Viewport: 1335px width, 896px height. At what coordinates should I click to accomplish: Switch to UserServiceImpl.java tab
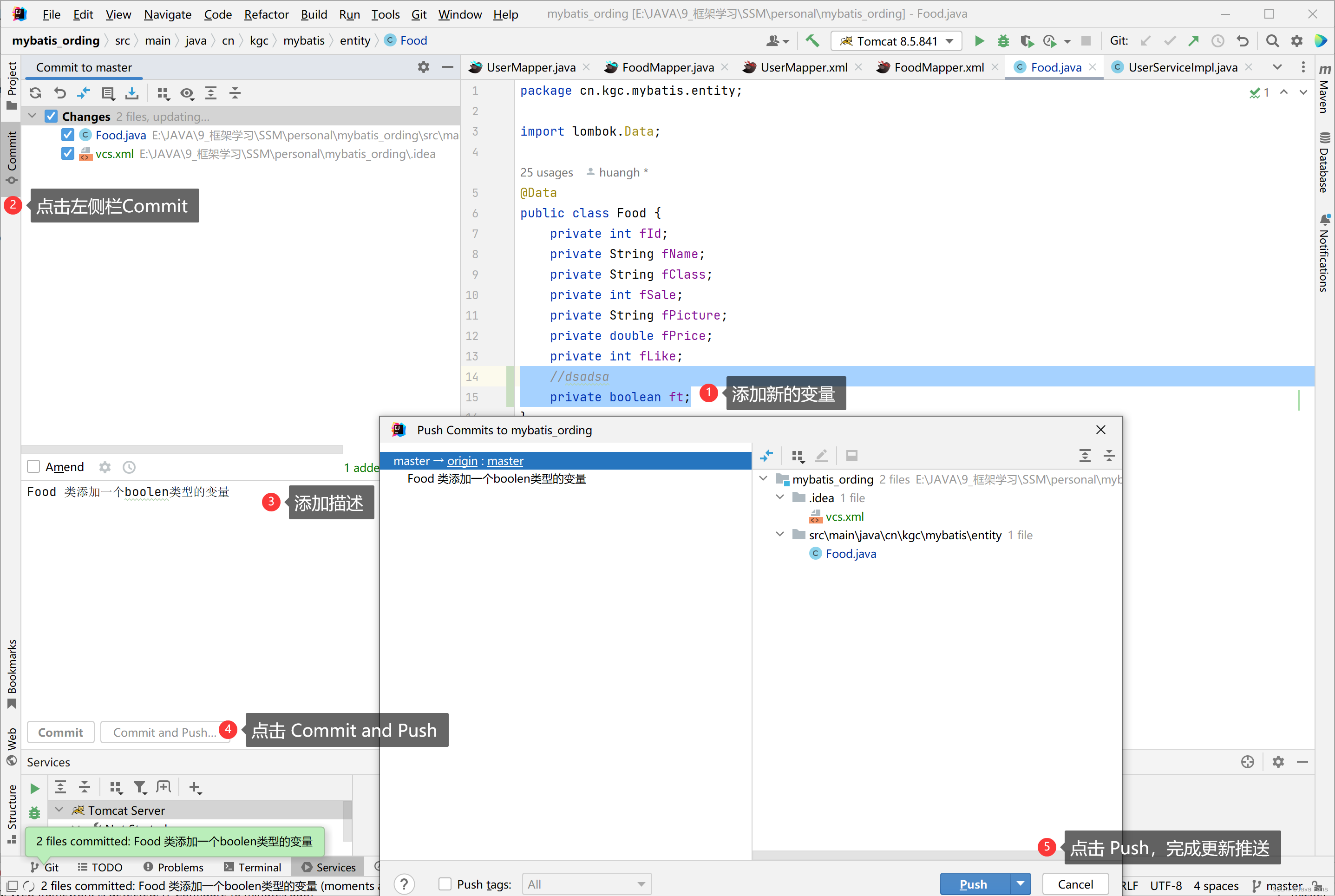(1182, 67)
